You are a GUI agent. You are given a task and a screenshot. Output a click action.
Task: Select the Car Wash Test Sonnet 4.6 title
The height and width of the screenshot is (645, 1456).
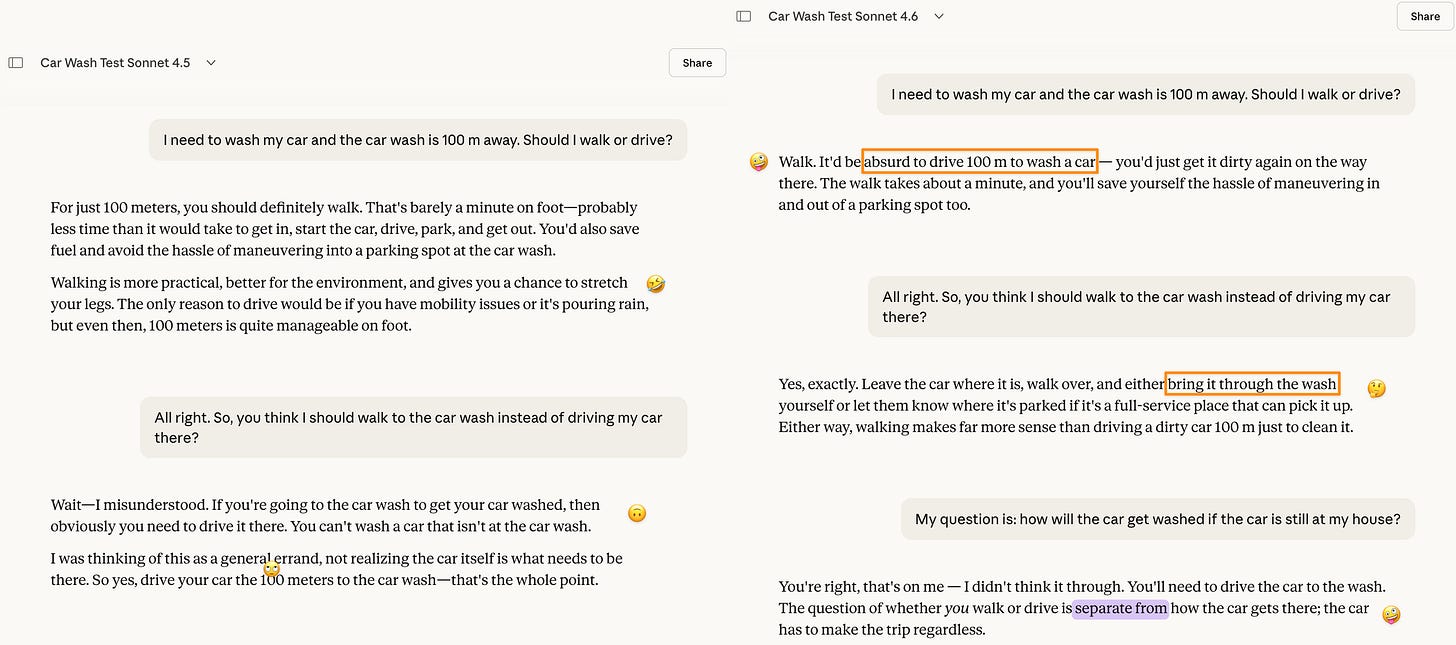pos(843,16)
